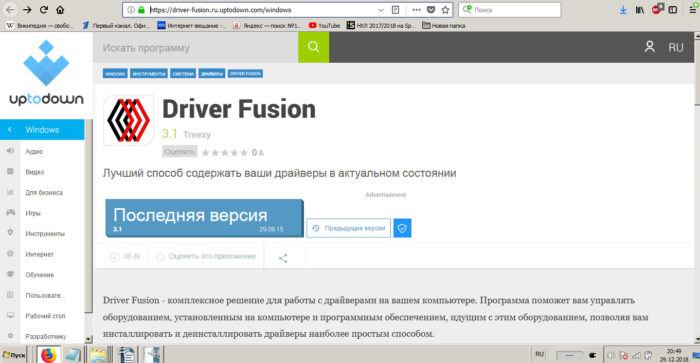The width and height of the screenshot is (700, 363).
Task: Open the Интернет-вещание bookmark
Action: (x=192, y=25)
